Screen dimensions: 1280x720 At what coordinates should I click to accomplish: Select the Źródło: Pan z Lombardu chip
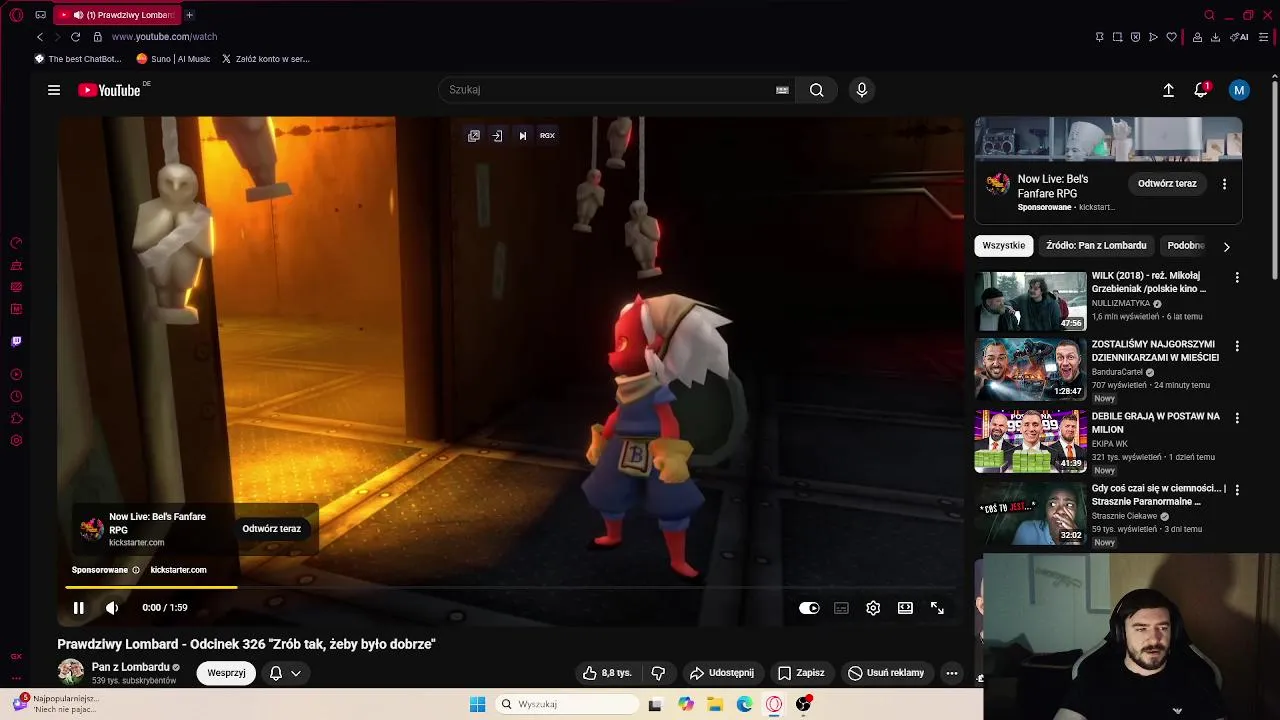click(1096, 245)
